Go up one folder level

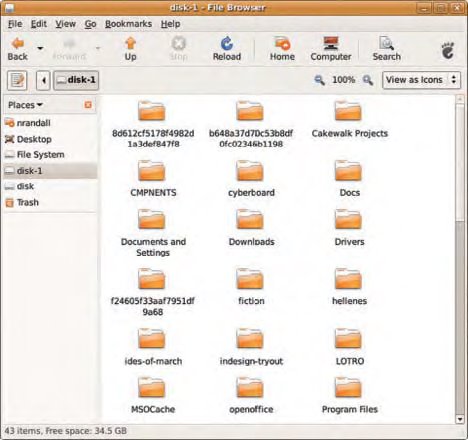130,49
